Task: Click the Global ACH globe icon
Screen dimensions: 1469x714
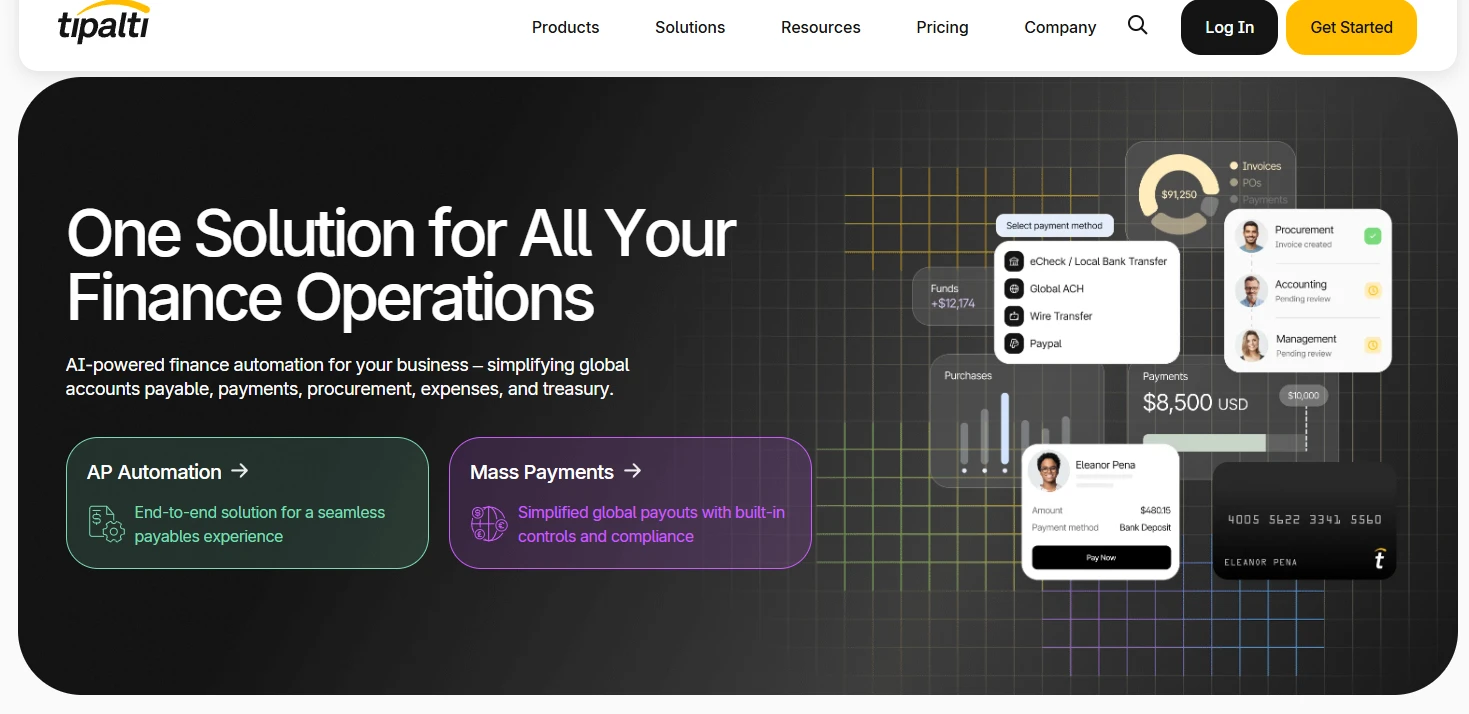Action: click(x=1014, y=289)
